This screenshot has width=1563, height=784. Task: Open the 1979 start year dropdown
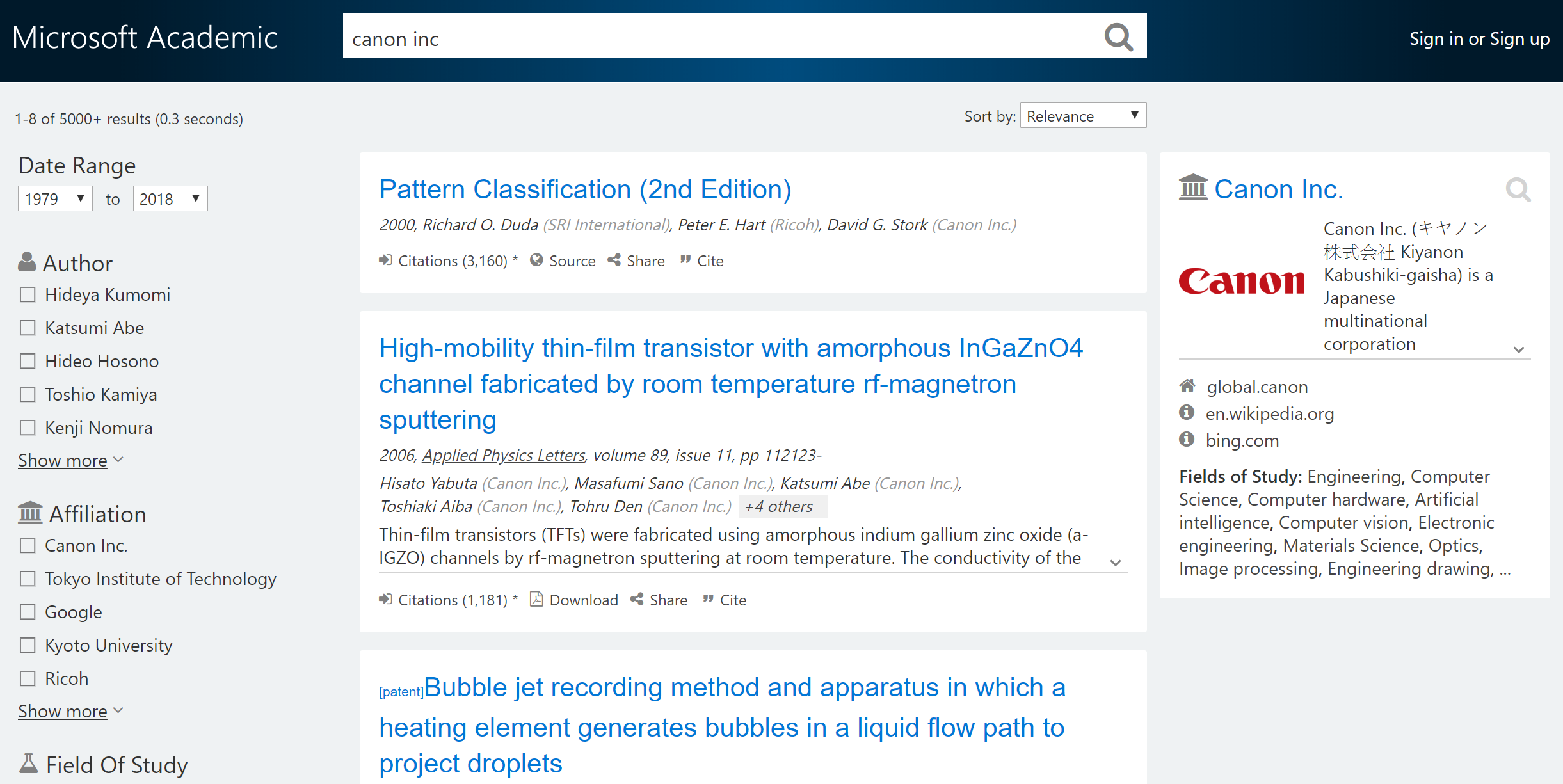(55, 198)
